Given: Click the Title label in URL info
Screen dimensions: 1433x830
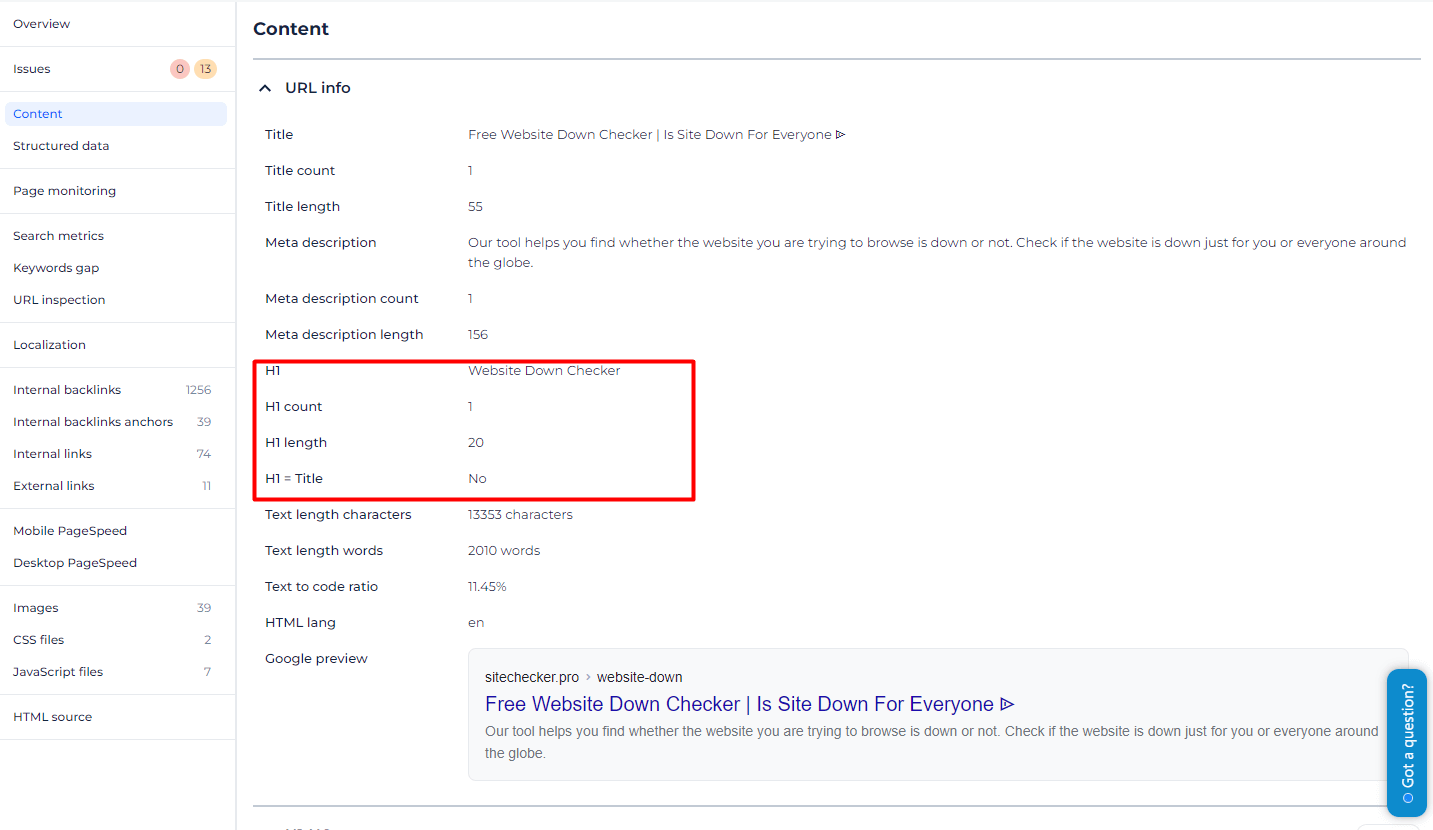Looking at the screenshot, I should [279, 135].
